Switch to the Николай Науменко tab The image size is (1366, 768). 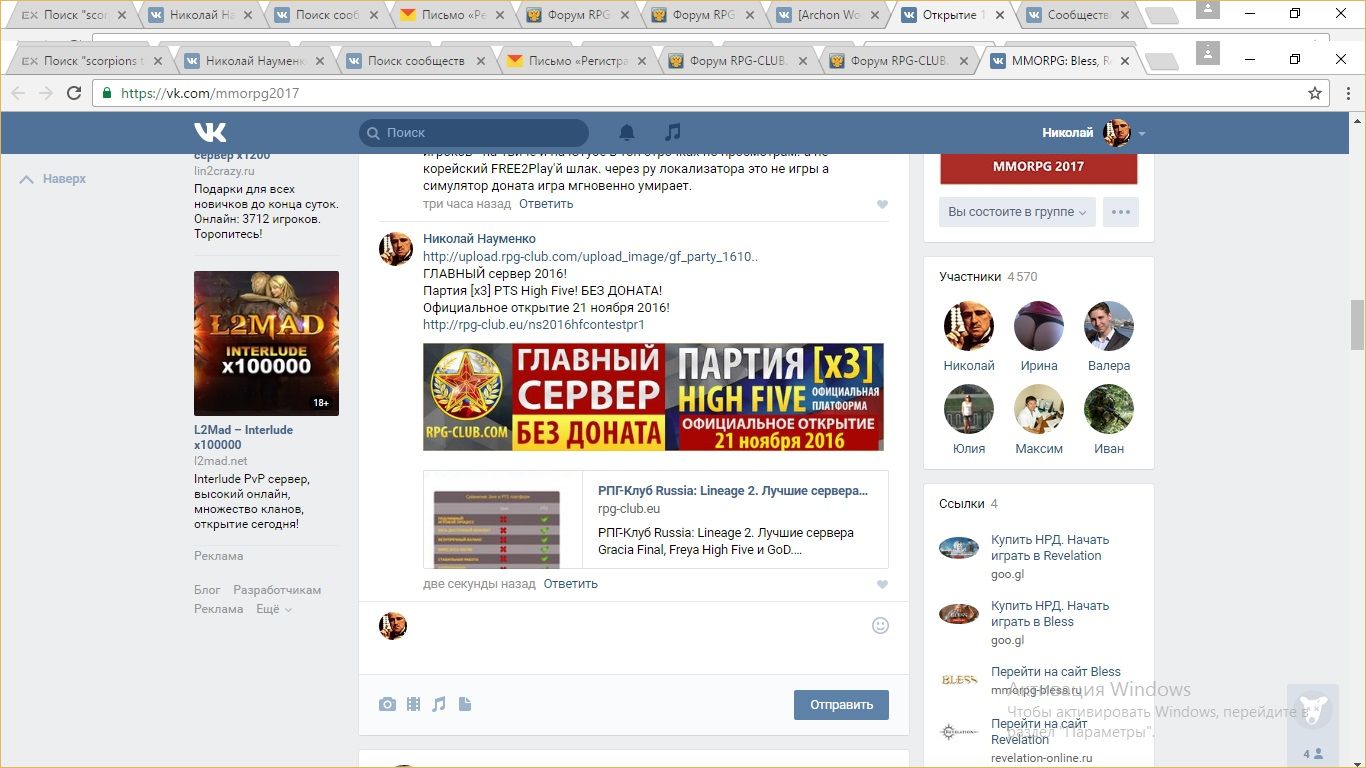[x=255, y=60]
